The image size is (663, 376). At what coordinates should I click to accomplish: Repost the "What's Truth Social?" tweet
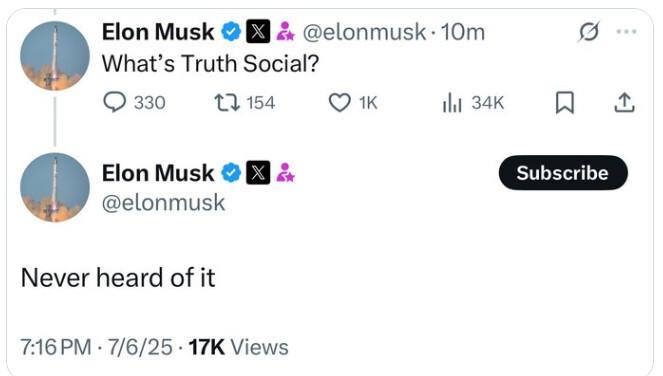pos(245,103)
